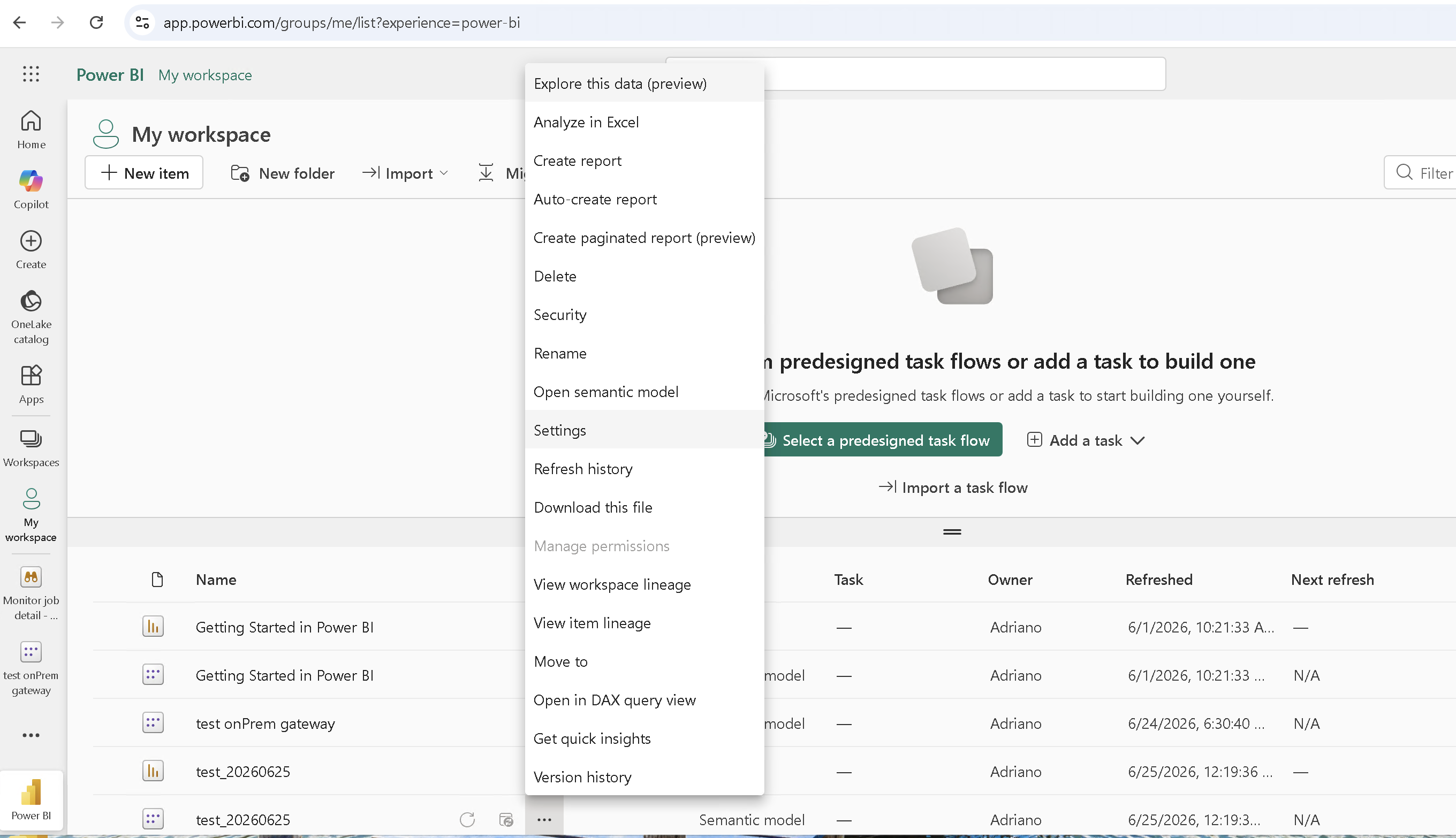Open Monitor job detail sidebar item
Viewport: 1456px width, 838px height.
[31, 593]
